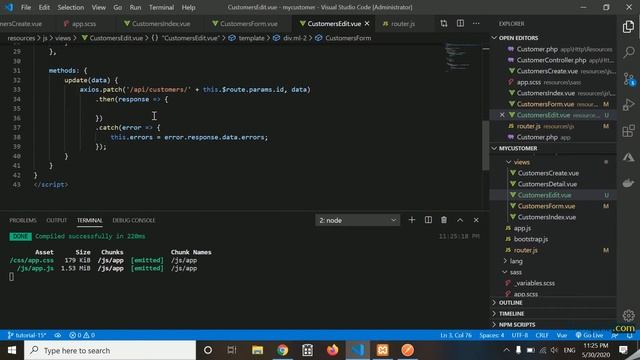Click the Open Changes compare icon
This screenshot has height=360, width=640.
tap(444, 24)
